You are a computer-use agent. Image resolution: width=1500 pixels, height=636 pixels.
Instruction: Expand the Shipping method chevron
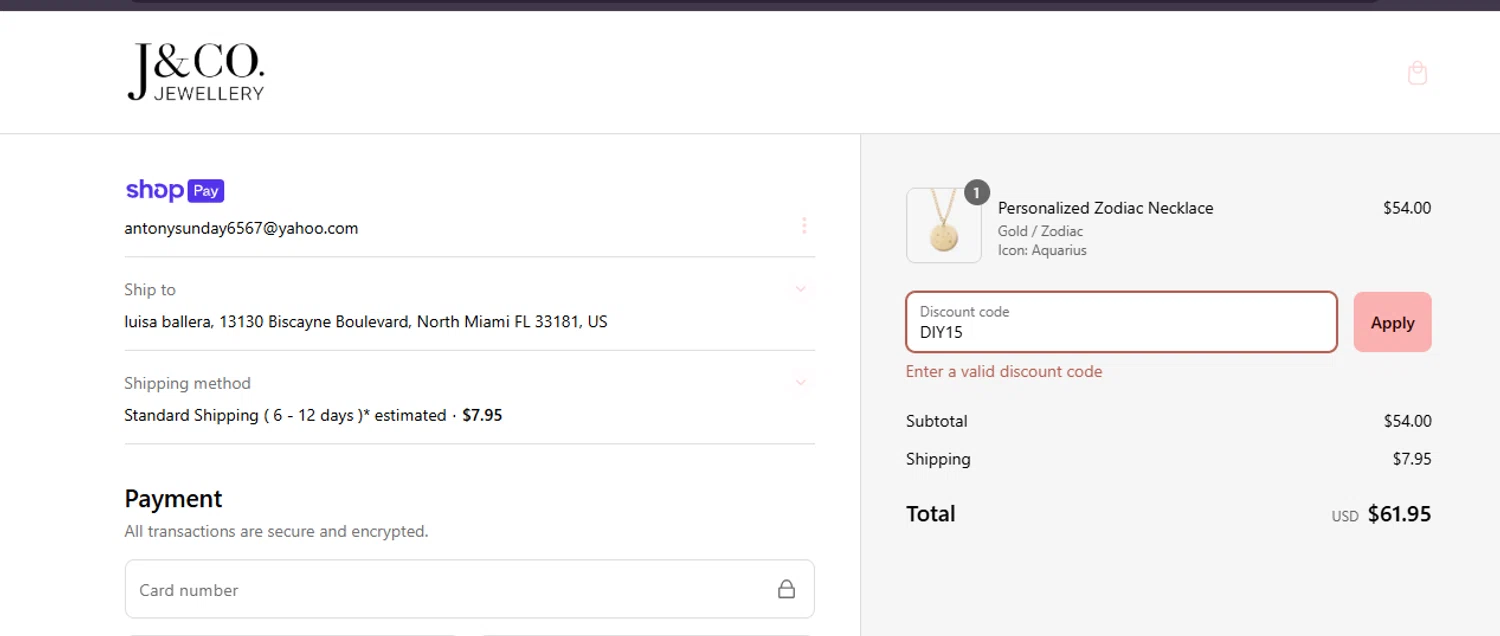pos(800,382)
